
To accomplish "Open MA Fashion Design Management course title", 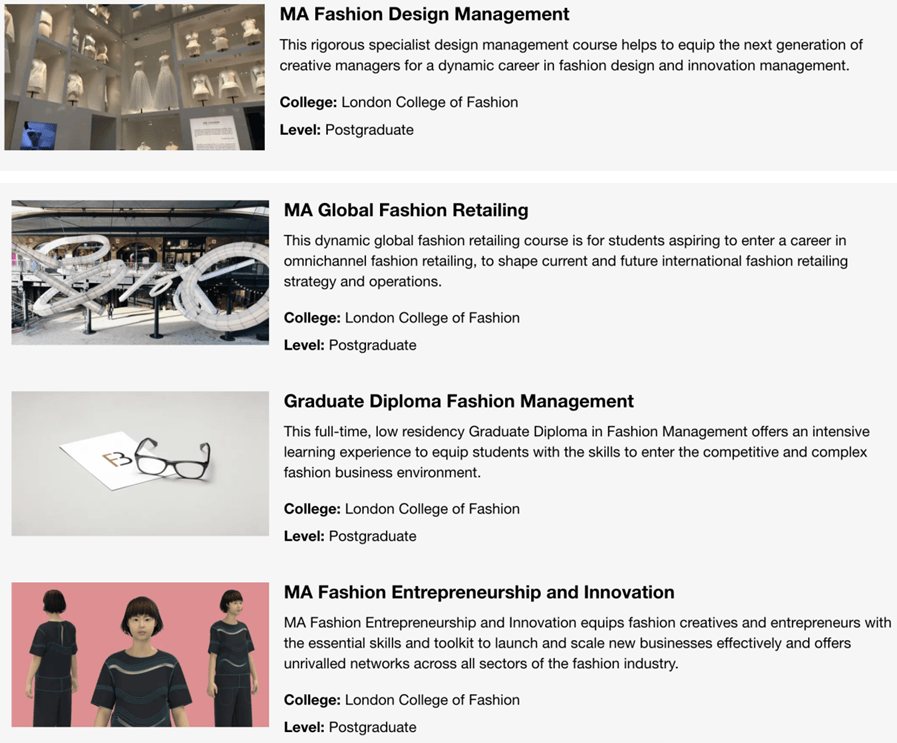I will pyautogui.click(x=424, y=14).
